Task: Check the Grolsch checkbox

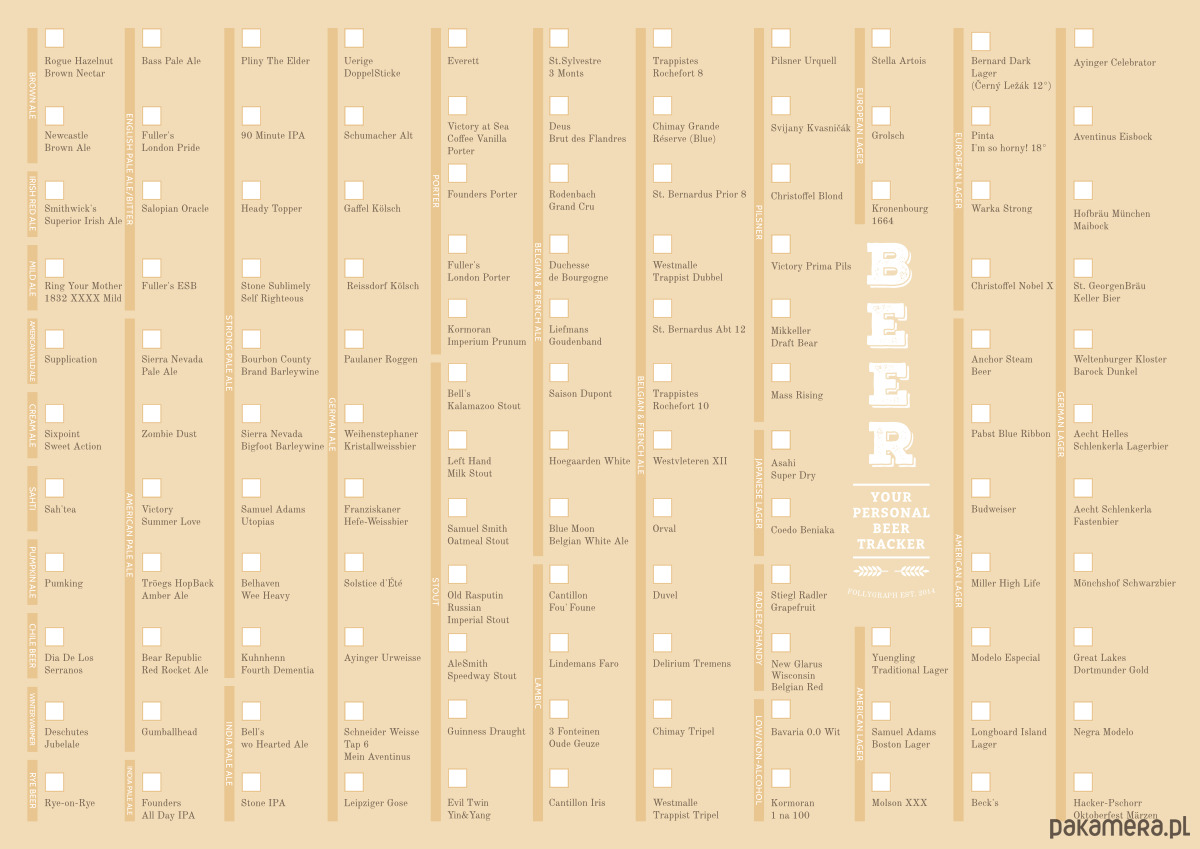Action: pyautogui.click(x=881, y=115)
